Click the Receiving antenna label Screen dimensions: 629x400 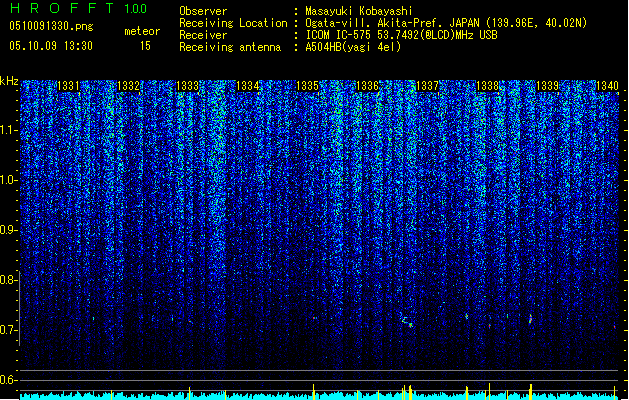tap(230, 47)
